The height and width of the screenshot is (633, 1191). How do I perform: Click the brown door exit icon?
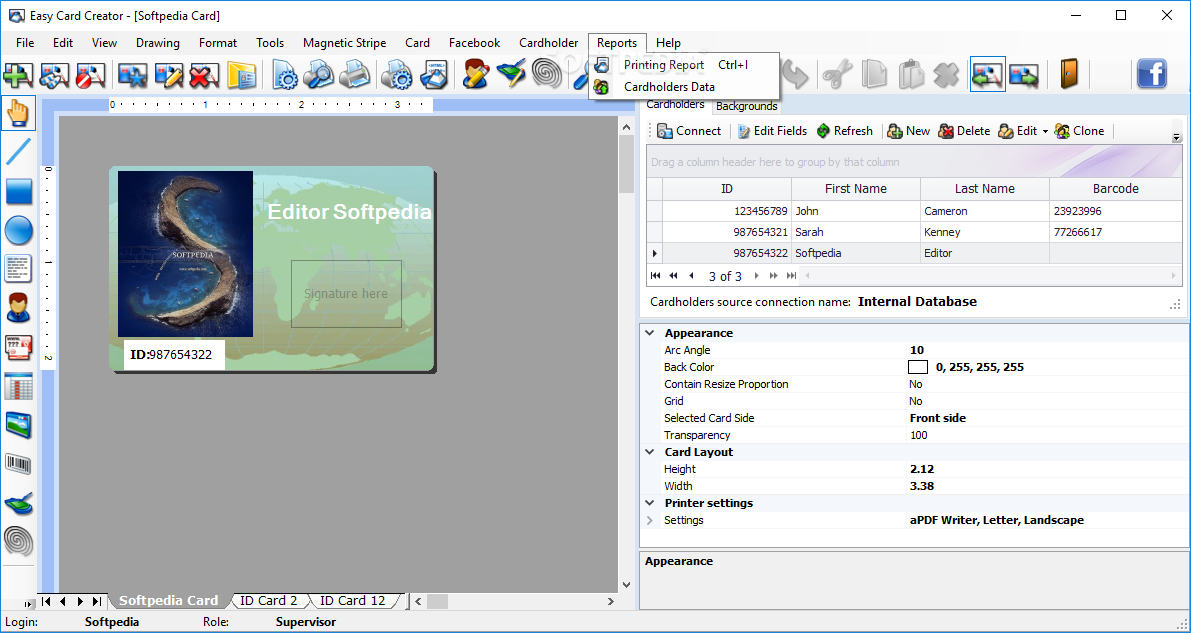point(1069,74)
